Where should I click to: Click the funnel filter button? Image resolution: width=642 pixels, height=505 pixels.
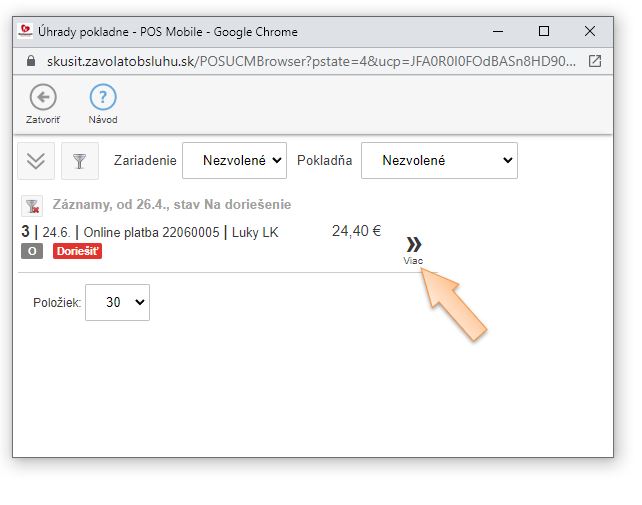point(80,161)
